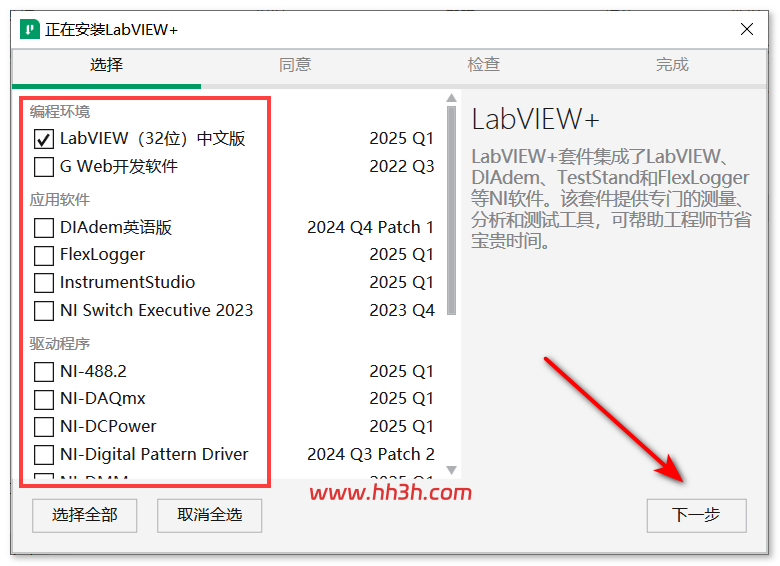Click the NI-DCPower item label

tap(108, 426)
